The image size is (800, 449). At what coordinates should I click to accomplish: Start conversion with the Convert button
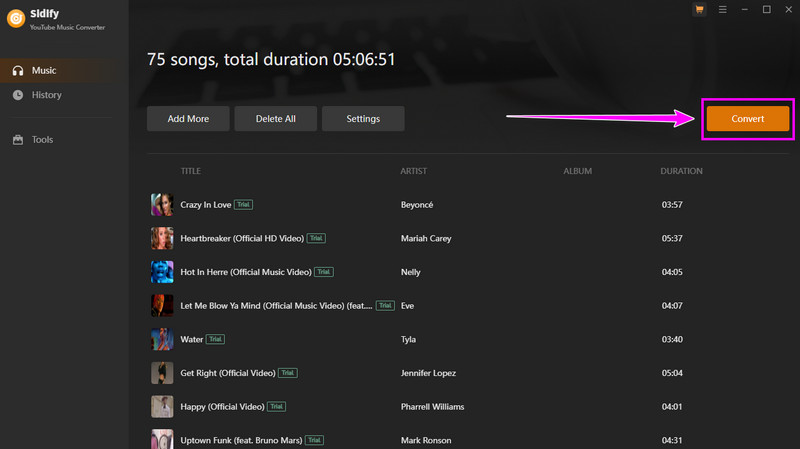748,118
